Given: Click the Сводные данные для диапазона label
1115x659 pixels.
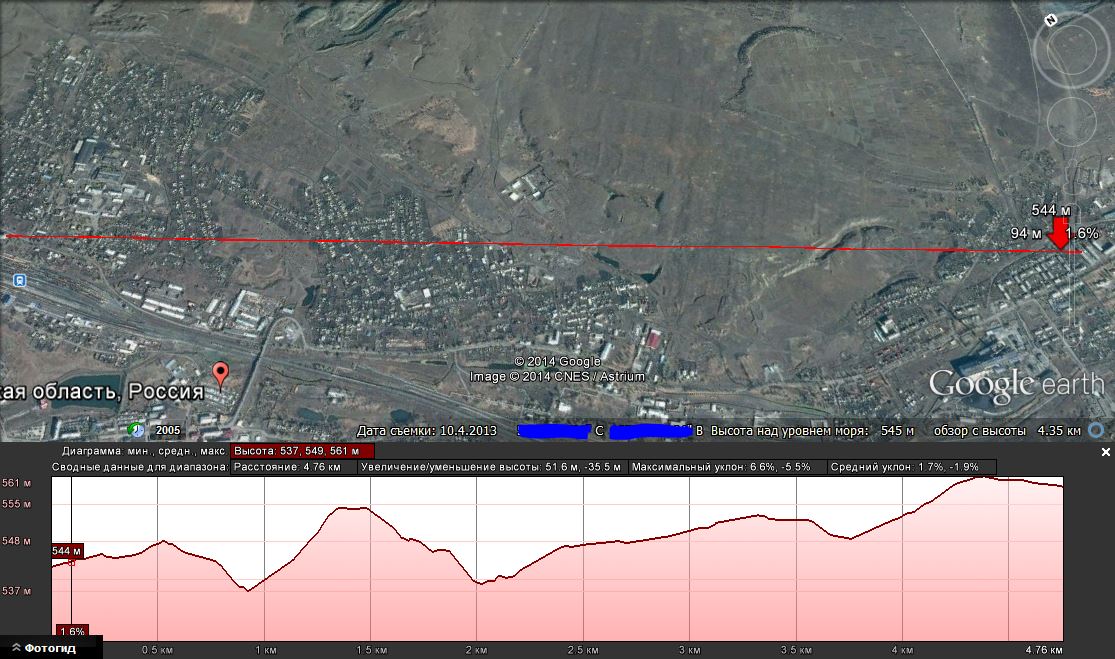Looking at the screenshot, I should point(140,467).
